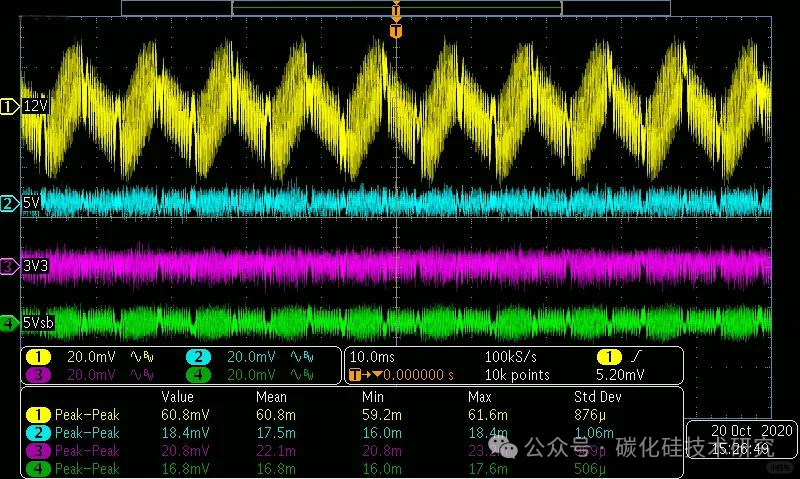800x479 pixels.
Task: Click the trigger delay 0.000000 s readout
Action: pyautogui.click(x=418, y=375)
